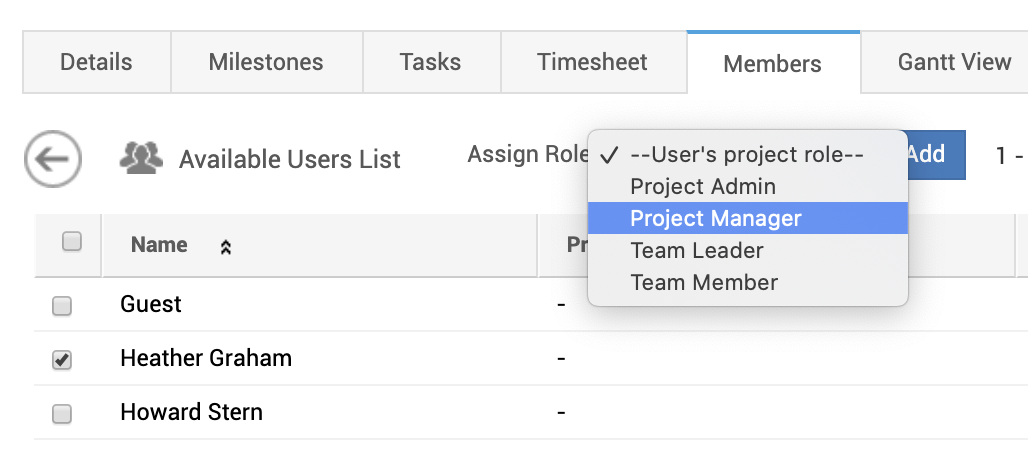The image size is (1028, 462).
Task: Open the Details tab
Action: coord(96,62)
